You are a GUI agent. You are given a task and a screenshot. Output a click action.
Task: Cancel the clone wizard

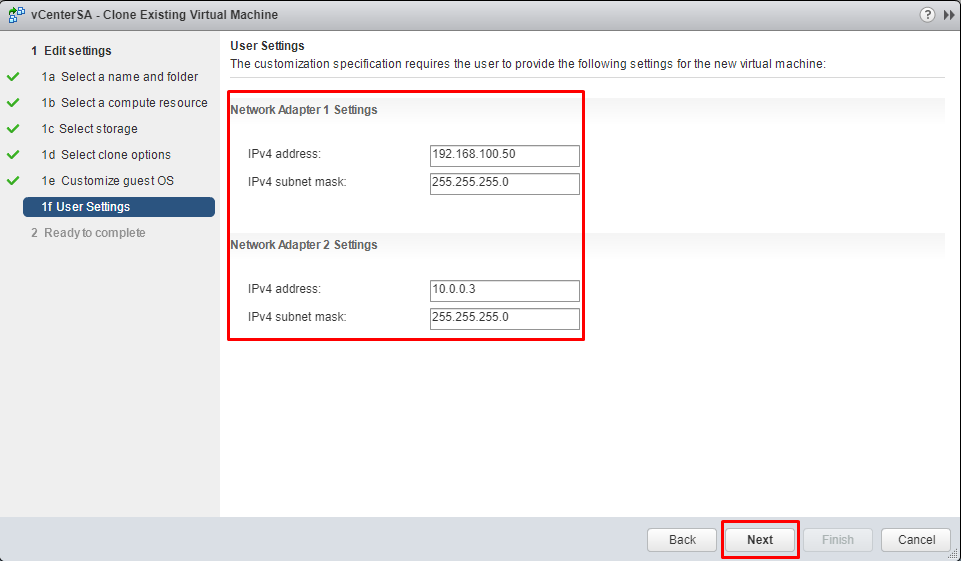916,540
